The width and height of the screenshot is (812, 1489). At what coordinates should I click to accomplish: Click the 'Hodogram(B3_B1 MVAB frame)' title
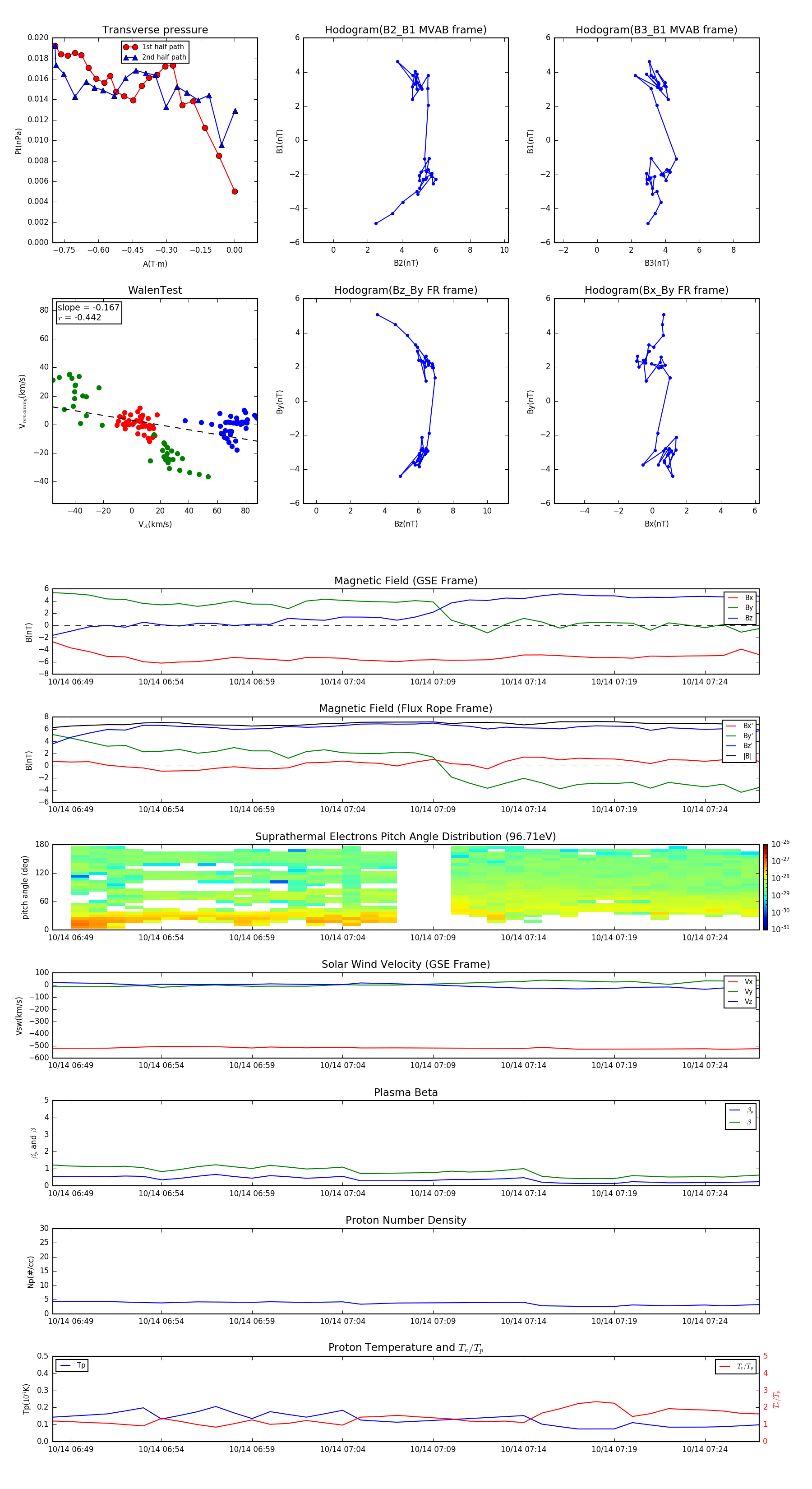coord(656,30)
